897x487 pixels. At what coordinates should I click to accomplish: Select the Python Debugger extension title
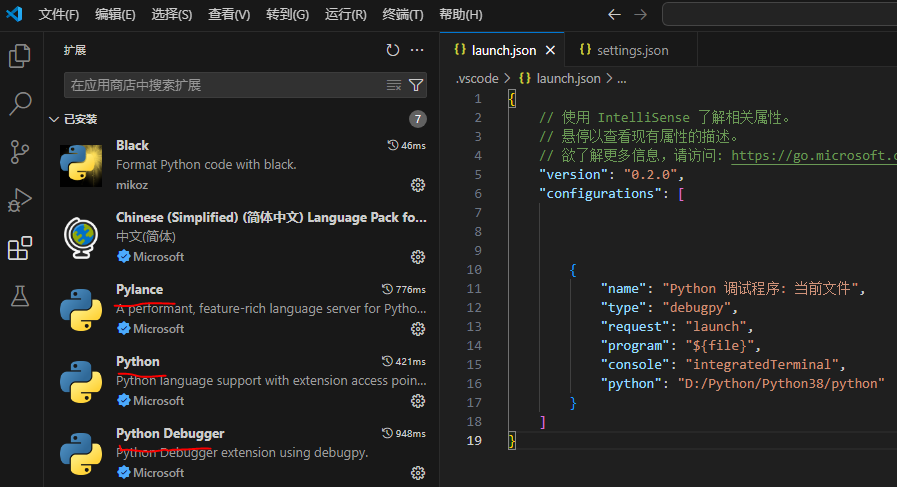pyautogui.click(x=170, y=434)
